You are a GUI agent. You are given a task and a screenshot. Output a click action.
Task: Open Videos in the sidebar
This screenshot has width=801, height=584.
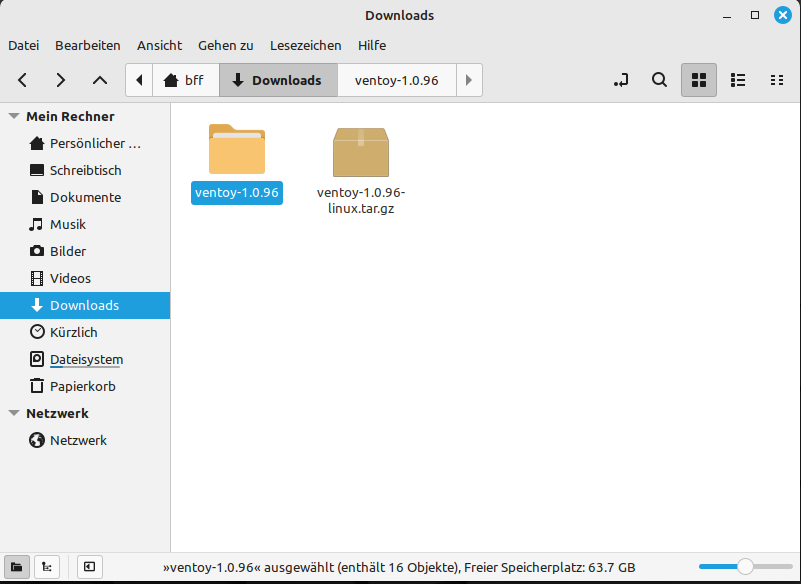(85, 278)
